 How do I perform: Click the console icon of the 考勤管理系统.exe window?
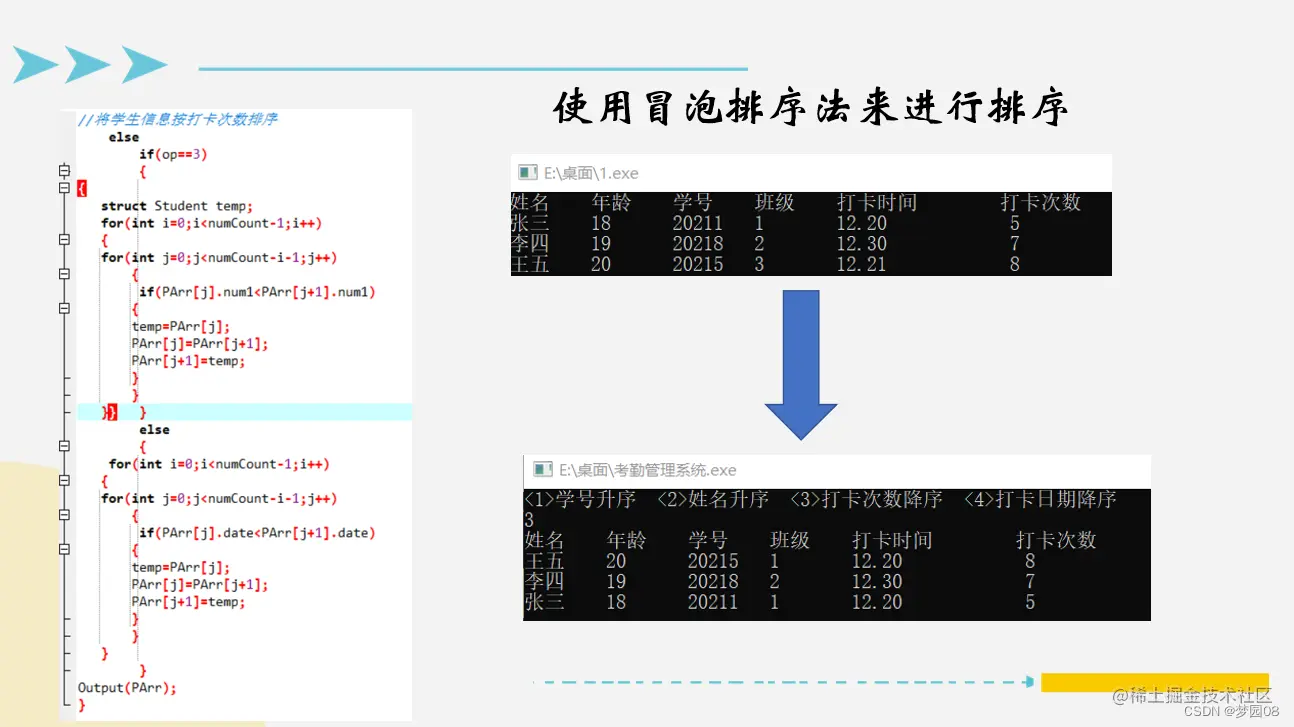tap(543, 470)
